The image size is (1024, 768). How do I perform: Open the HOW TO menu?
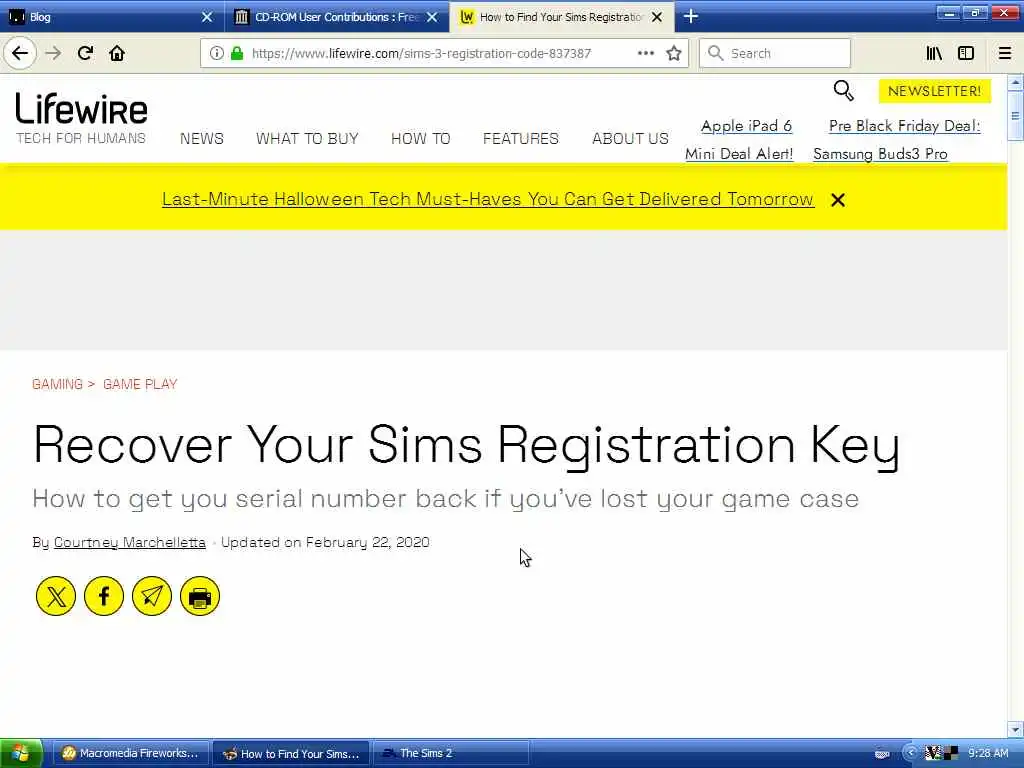tap(421, 138)
